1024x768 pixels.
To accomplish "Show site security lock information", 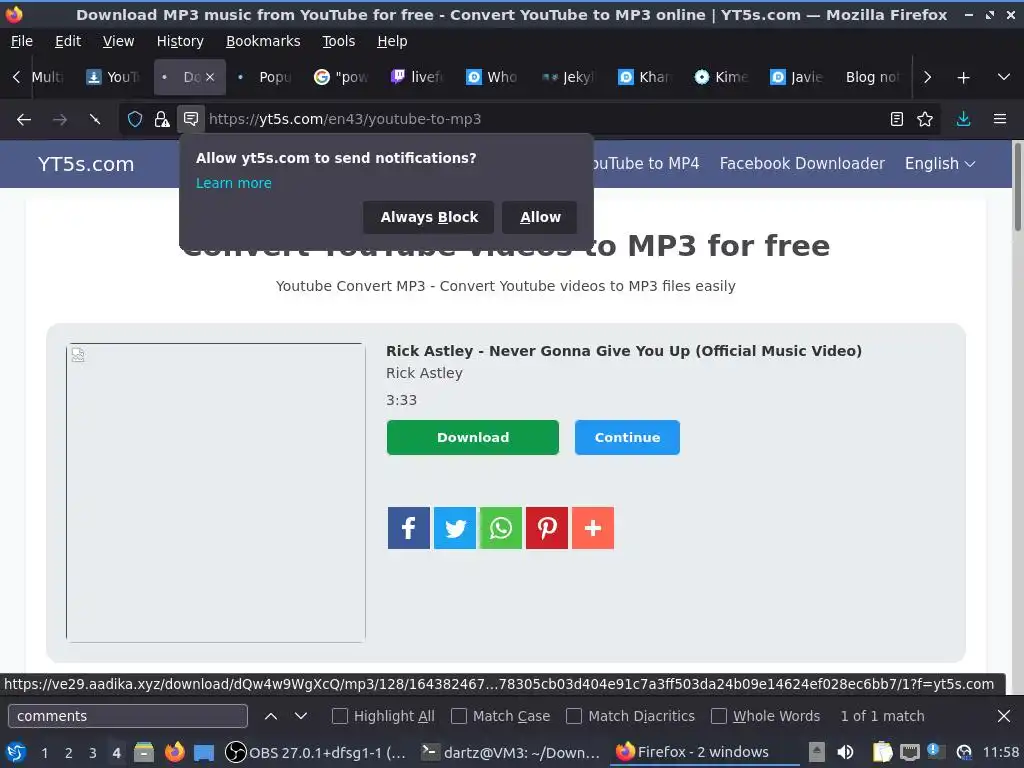I will point(161,119).
